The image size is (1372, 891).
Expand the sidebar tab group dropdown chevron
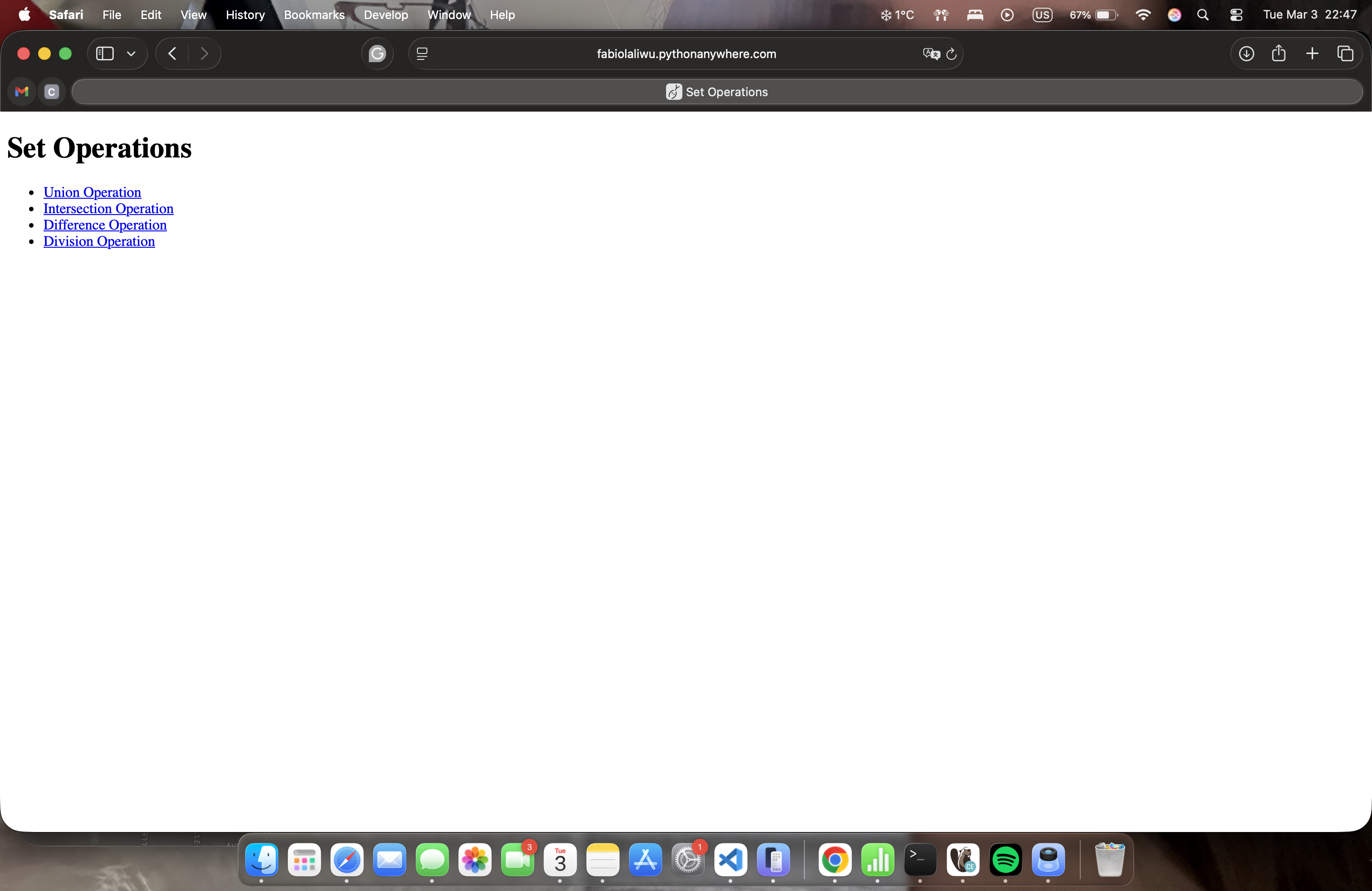click(x=132, y=54)
